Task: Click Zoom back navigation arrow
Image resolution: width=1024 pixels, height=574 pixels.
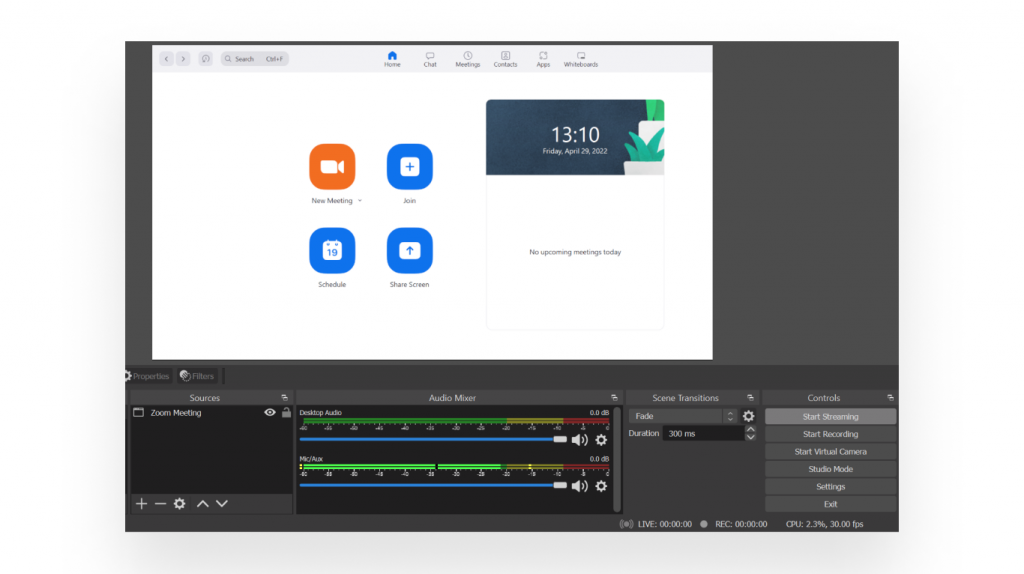Action: point(167,59)
